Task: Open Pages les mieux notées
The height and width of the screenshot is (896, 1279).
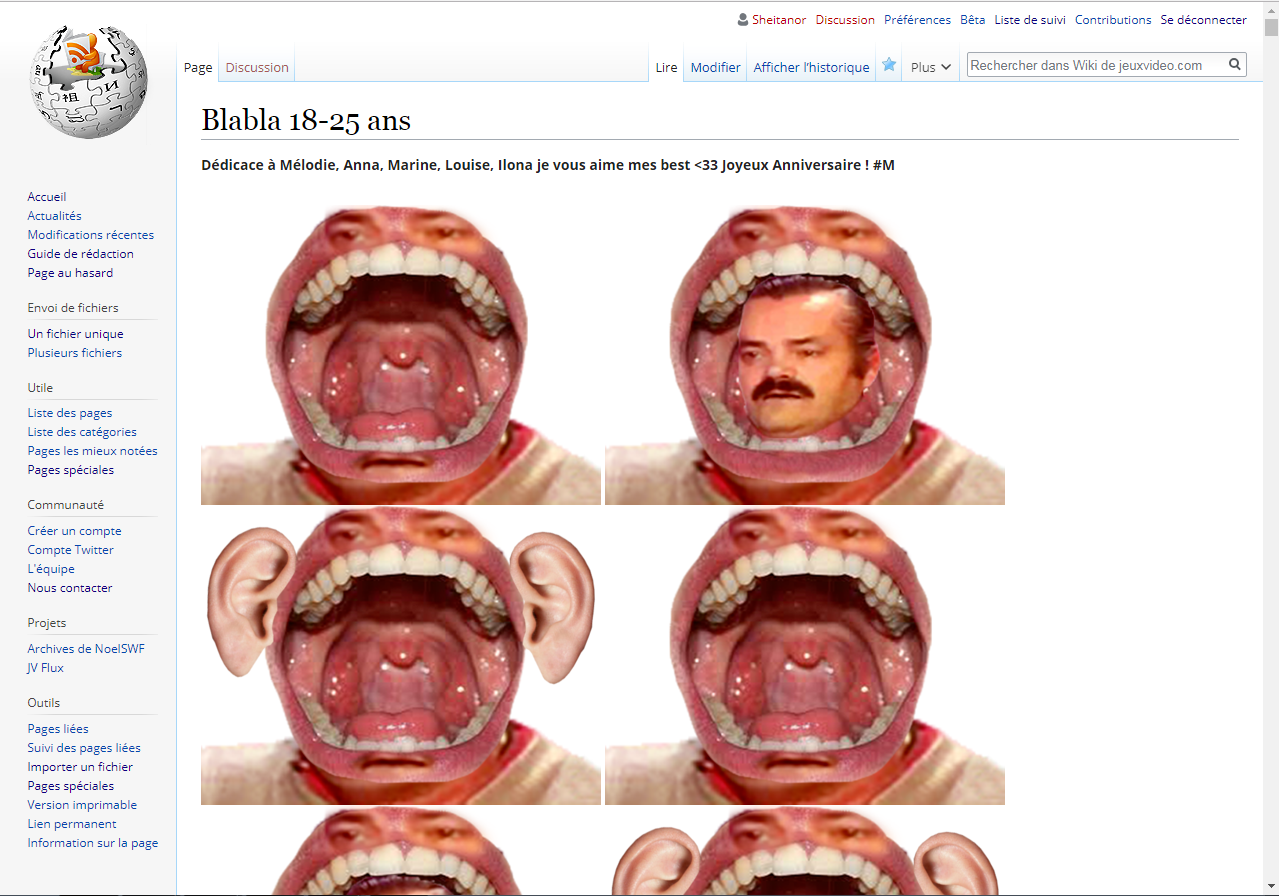Action: 92,451
